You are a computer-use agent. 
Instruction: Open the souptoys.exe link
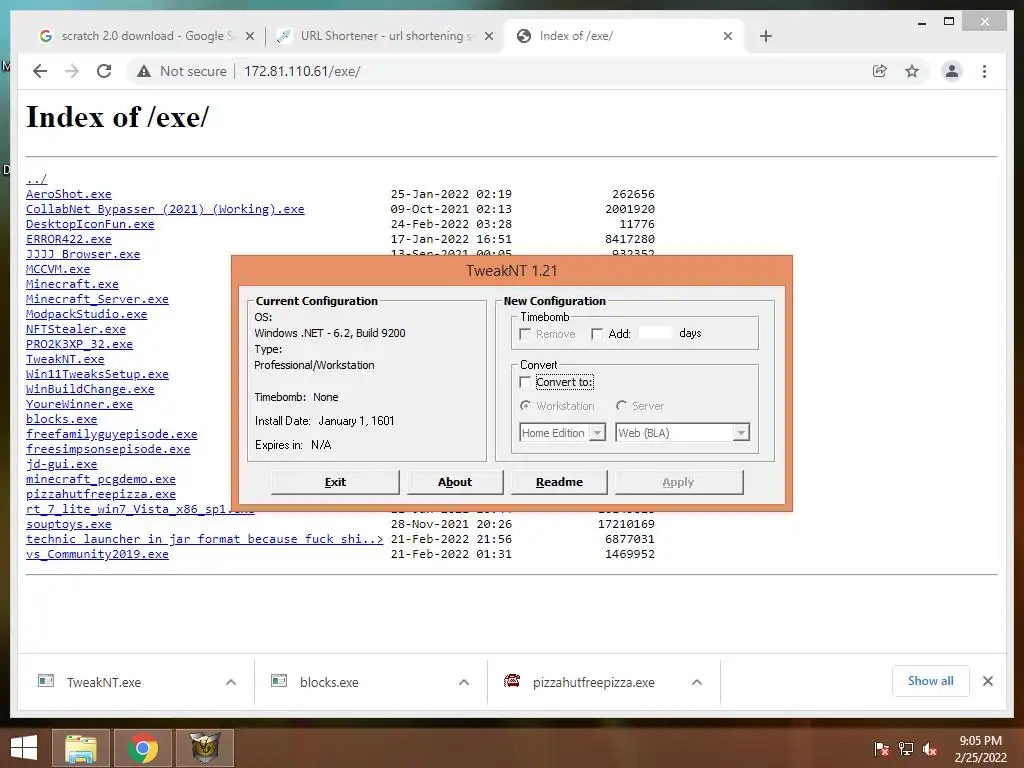(x=69, y=524)
